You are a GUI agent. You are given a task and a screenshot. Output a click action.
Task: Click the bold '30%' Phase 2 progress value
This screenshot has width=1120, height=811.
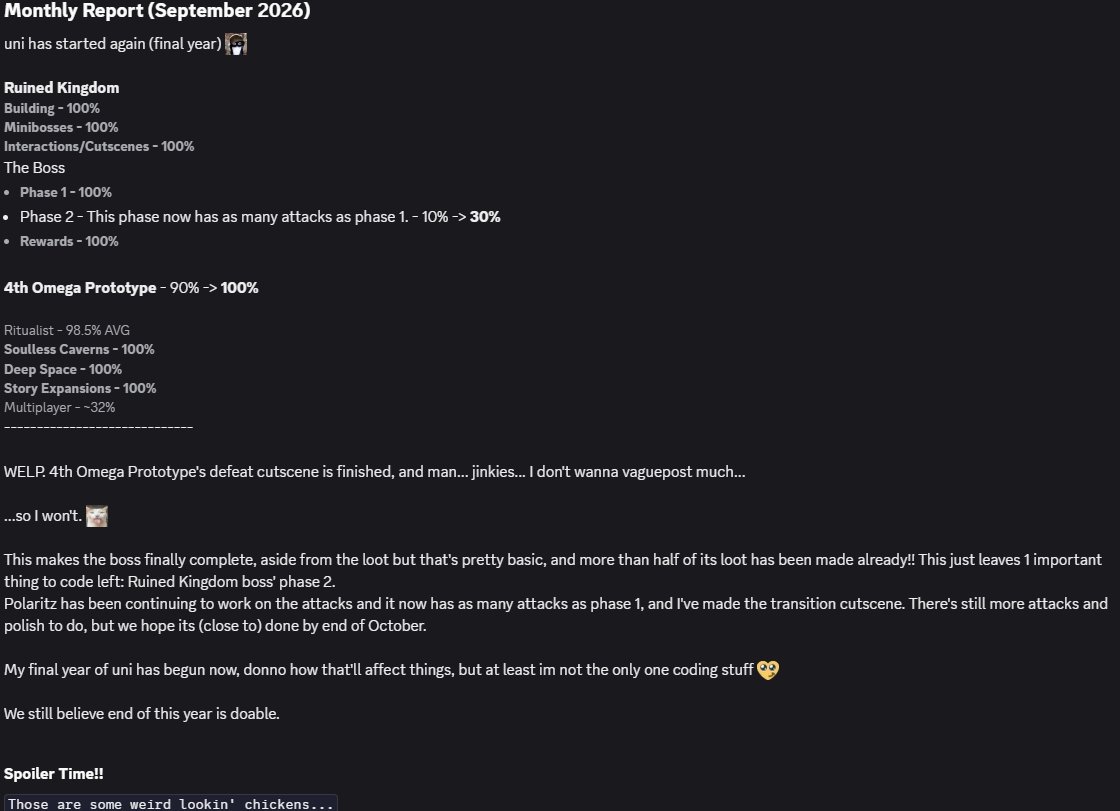tap(485, 217)
